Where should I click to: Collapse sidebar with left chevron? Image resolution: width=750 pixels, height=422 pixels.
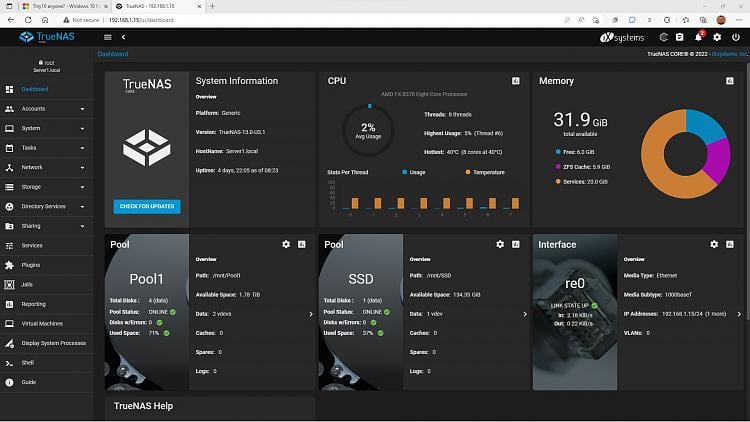coord(123,37)
